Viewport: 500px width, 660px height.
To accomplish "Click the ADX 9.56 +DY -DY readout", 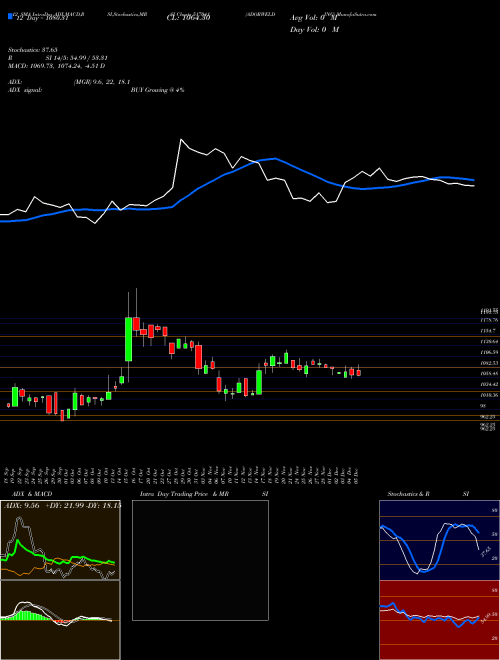I will 62,506.
